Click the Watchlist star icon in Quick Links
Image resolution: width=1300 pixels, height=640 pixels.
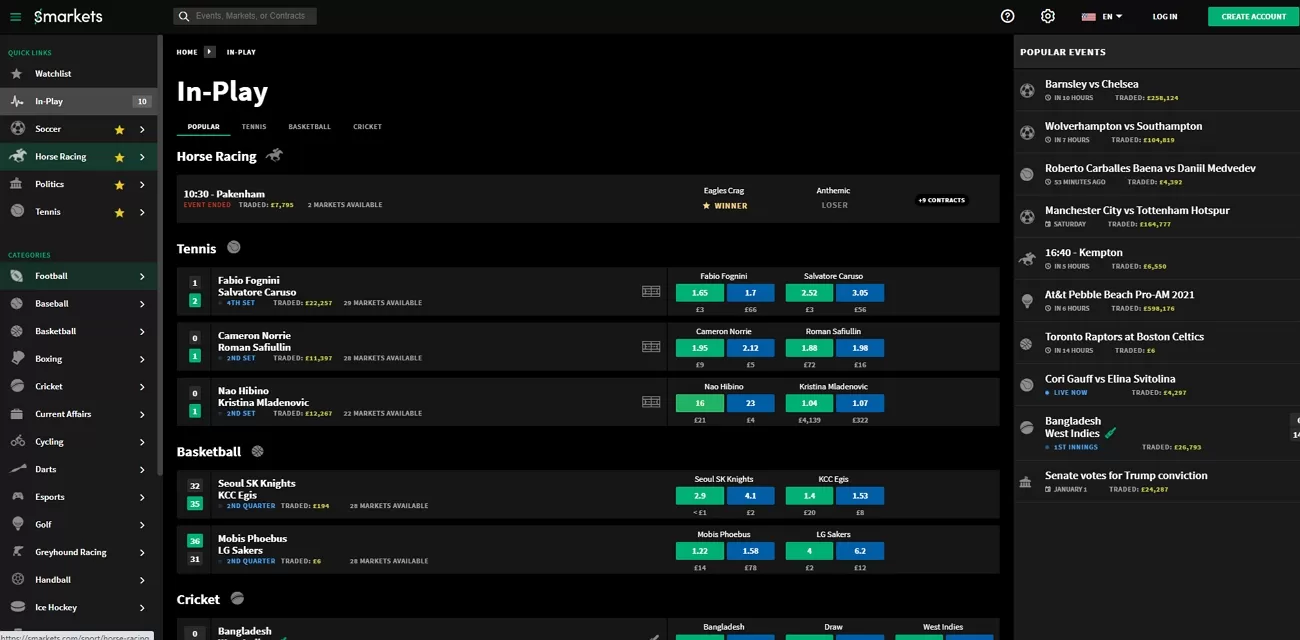click(16, 74)
